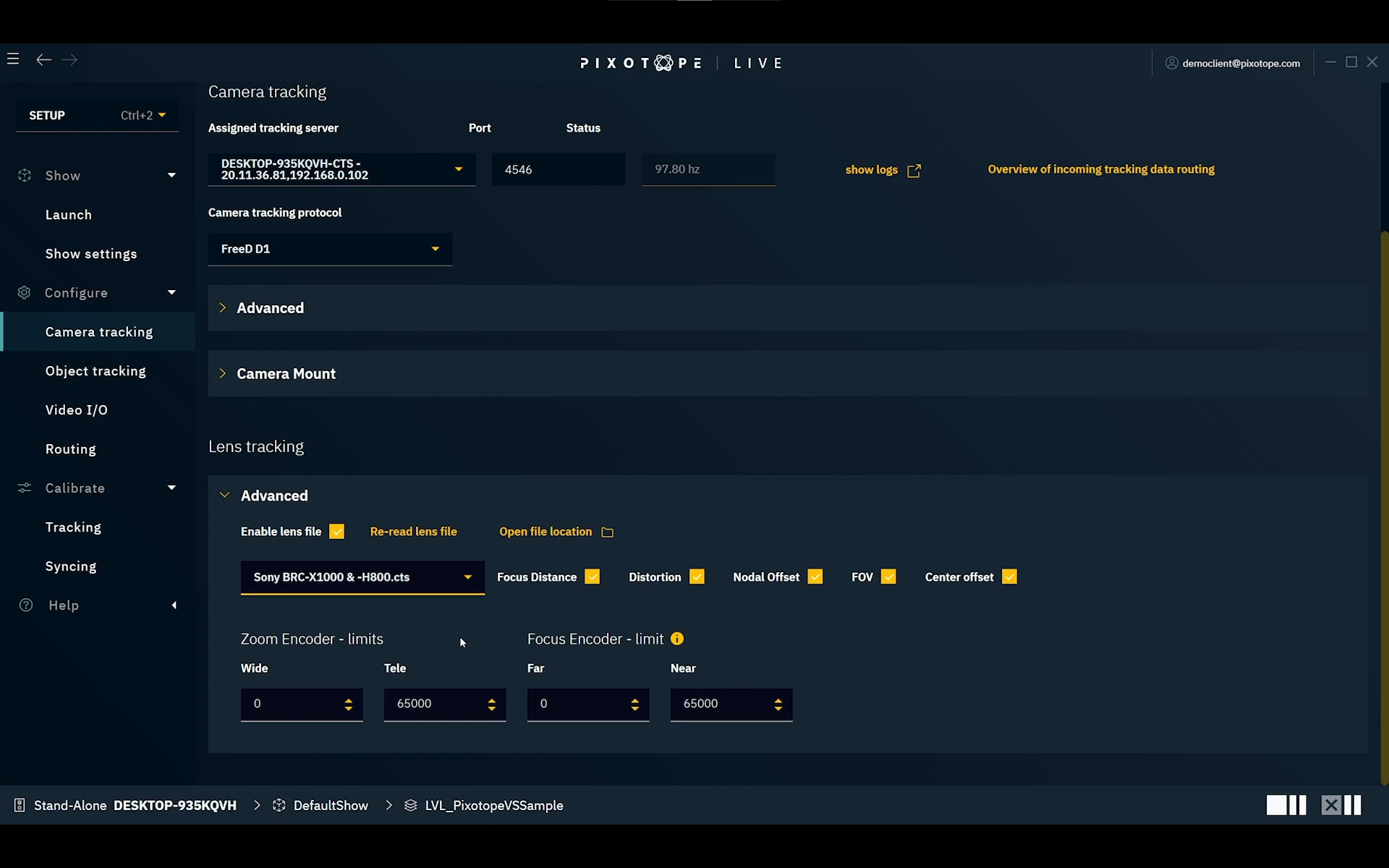
Task: Click Focus Encoder limit info icon
Action: click(x=677, y=639)
